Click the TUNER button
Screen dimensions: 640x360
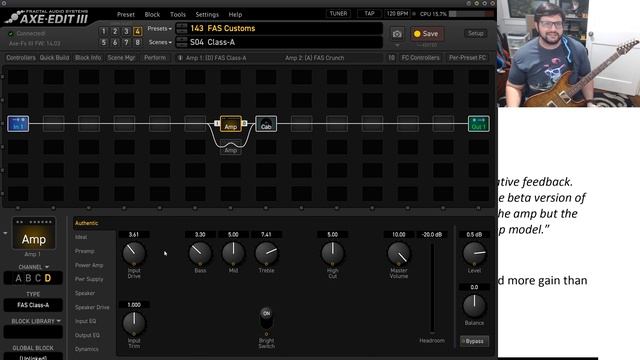pos(338,13)
